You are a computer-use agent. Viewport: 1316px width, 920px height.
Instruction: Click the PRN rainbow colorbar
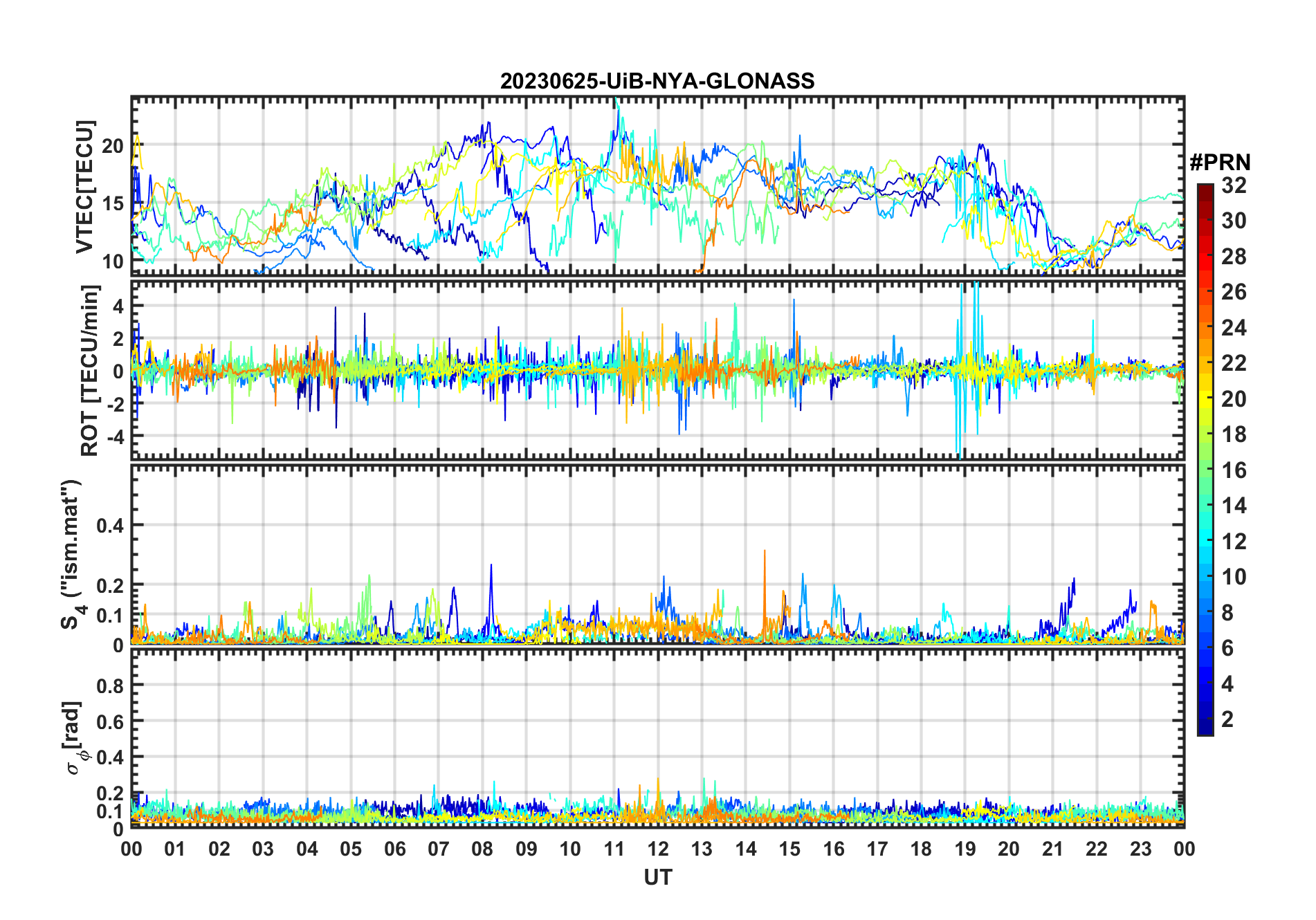pyautogui.click(x=1205, y=459)
